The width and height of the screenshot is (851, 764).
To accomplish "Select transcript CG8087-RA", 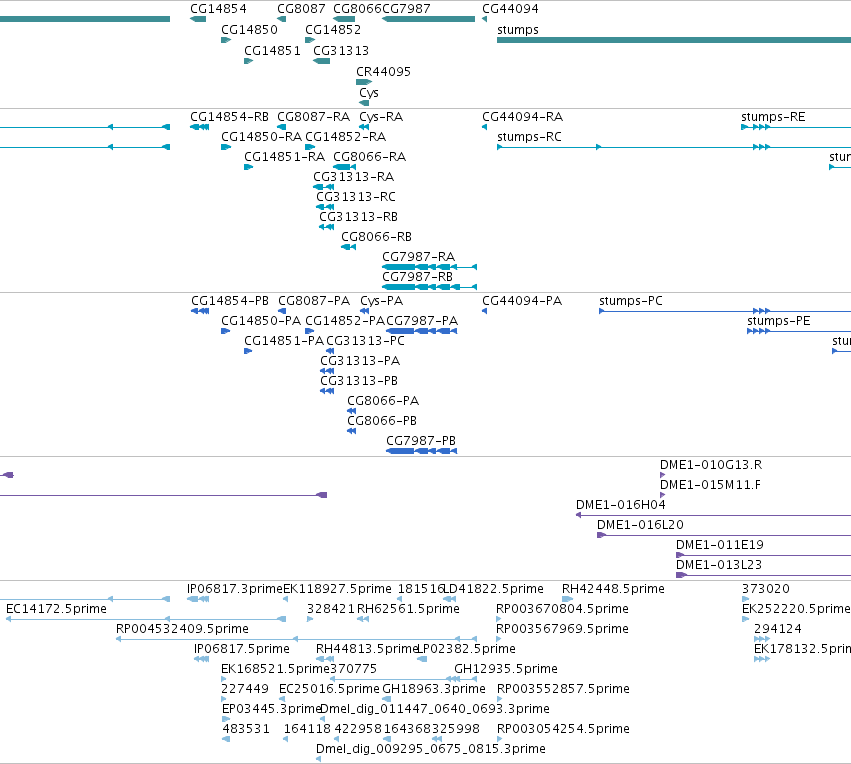I will pyautogui.click(x=313, y=117).
